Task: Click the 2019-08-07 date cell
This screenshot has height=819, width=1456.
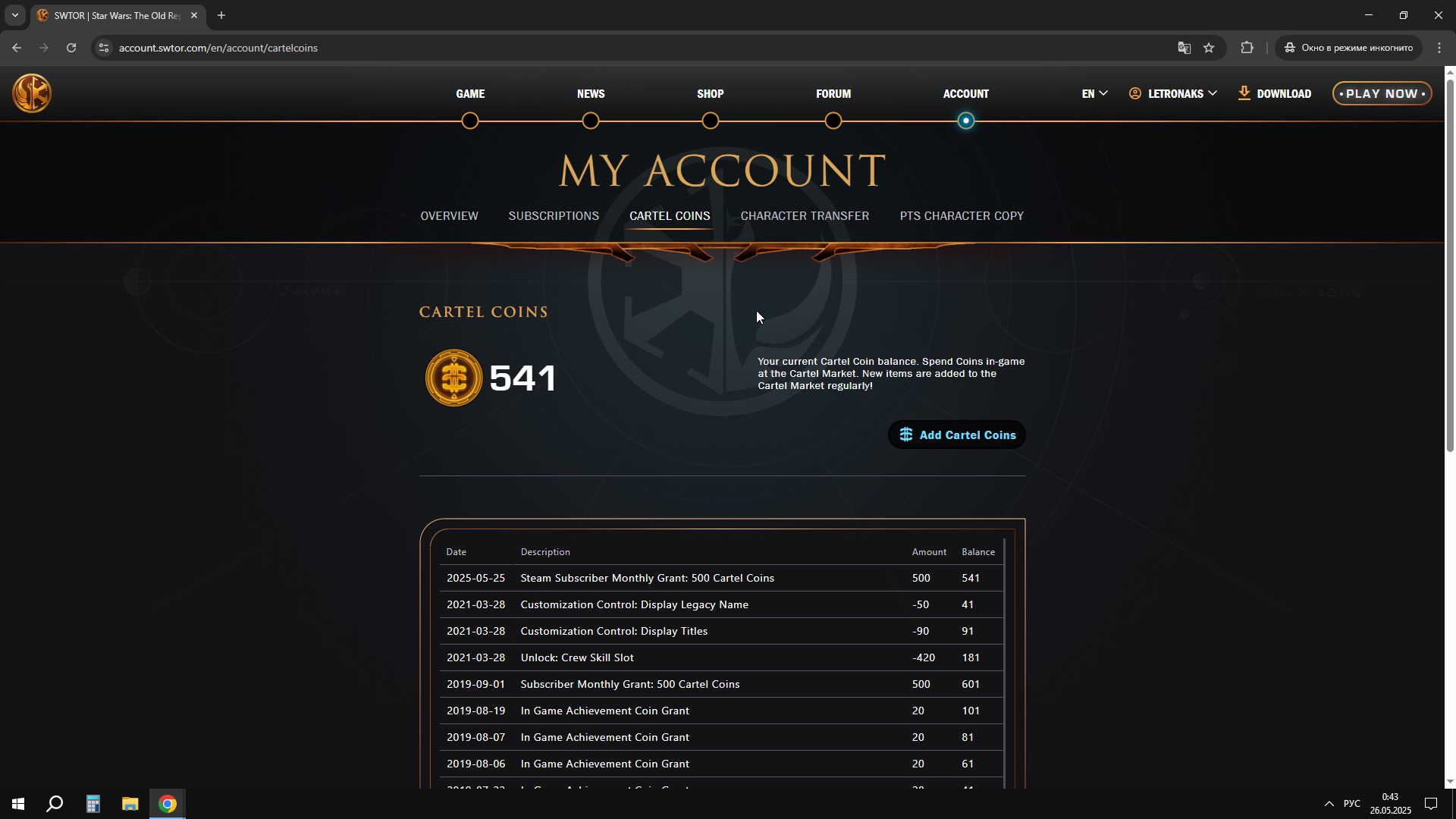Action: (x=475, y=737)
